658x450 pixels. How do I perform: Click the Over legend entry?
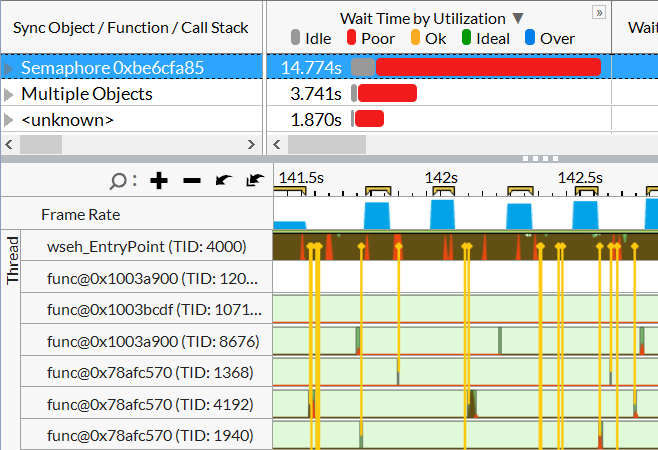click(550, 38)
